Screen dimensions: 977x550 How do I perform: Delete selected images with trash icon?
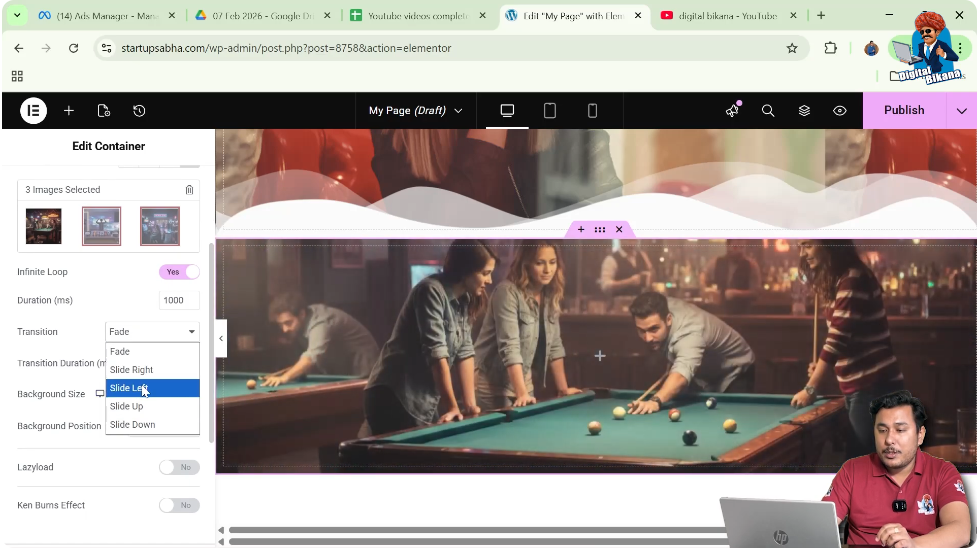(189, 190)
